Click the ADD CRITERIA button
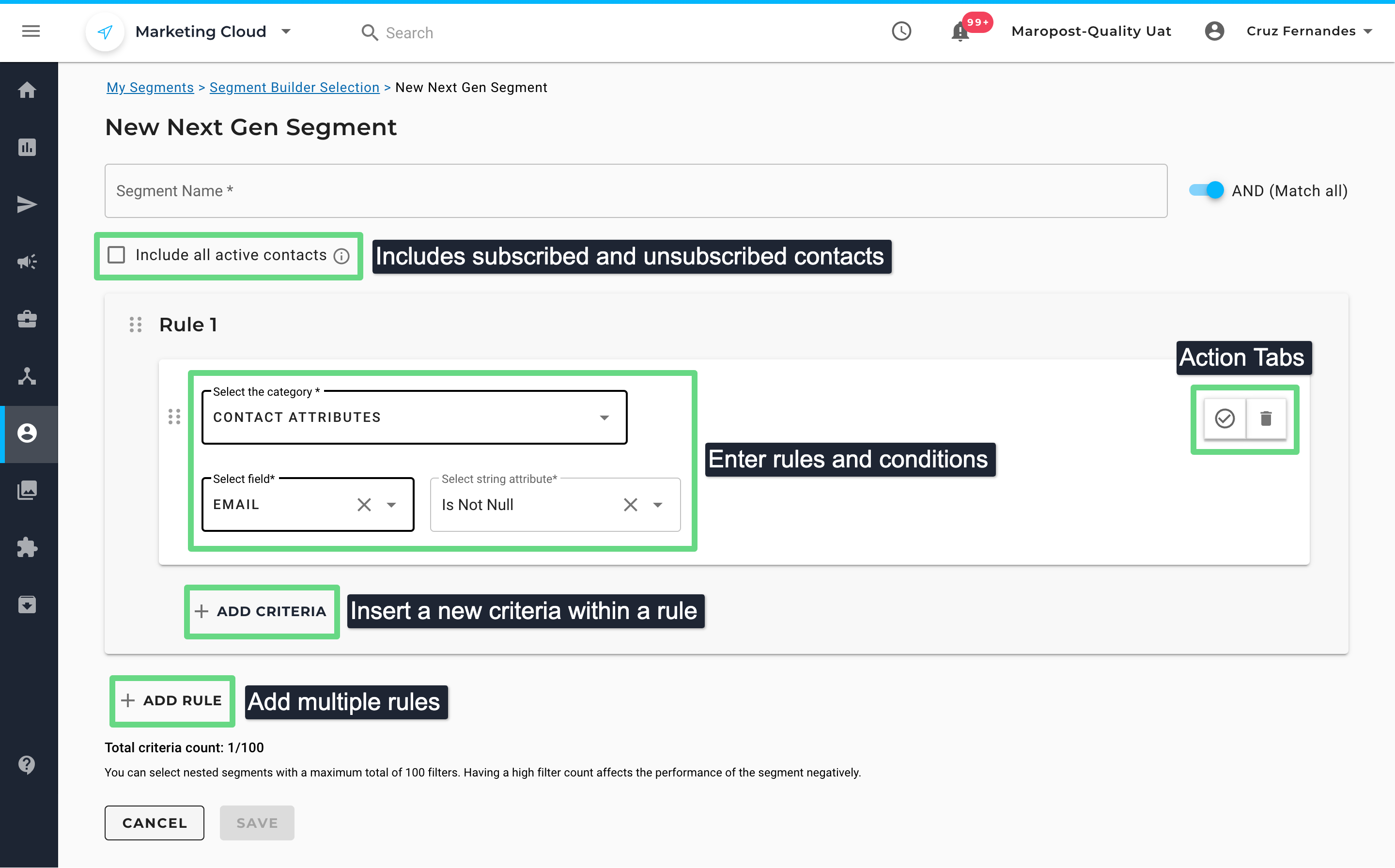 tap(261, 611)
